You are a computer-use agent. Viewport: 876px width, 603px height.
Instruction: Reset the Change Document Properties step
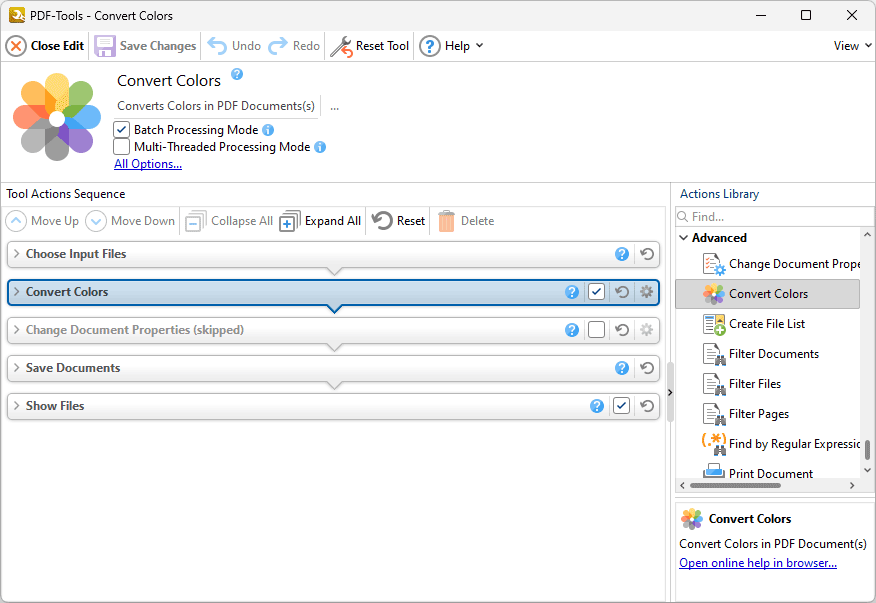pos(622,330)
